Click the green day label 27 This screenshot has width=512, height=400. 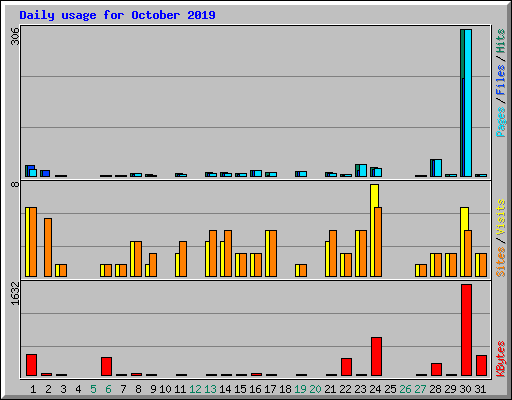click(420, 389)
